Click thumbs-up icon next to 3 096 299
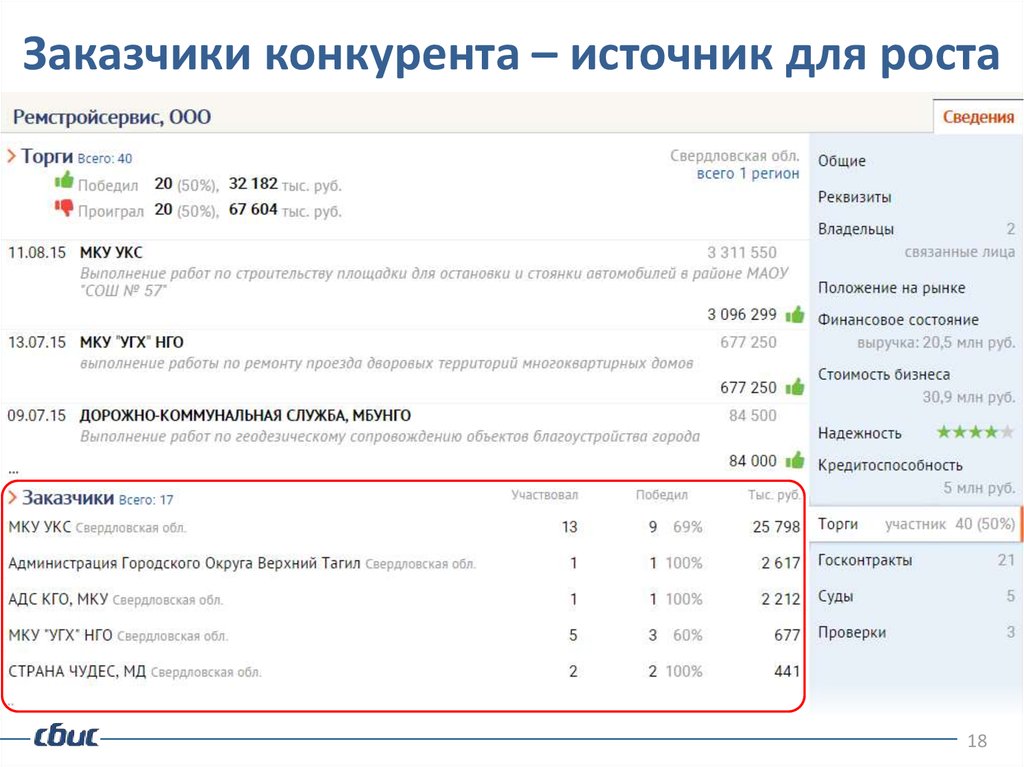This screenshot has height=767, width=1024. 795,314
